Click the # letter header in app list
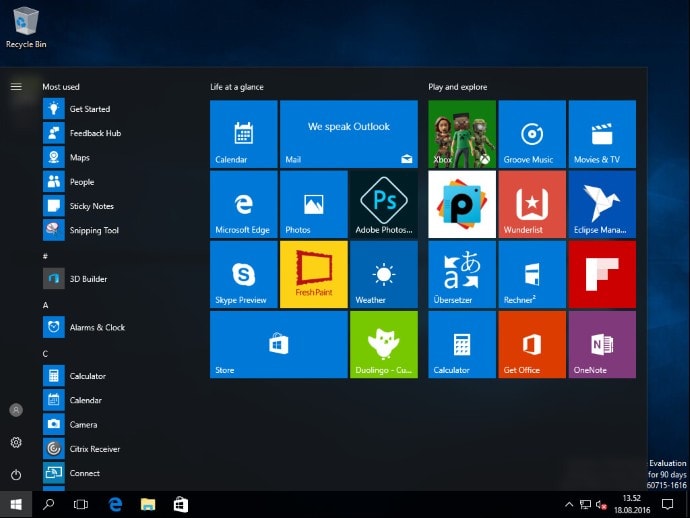Screen dimensions: 690x518 pyautogui.click(x=45, y=256)
